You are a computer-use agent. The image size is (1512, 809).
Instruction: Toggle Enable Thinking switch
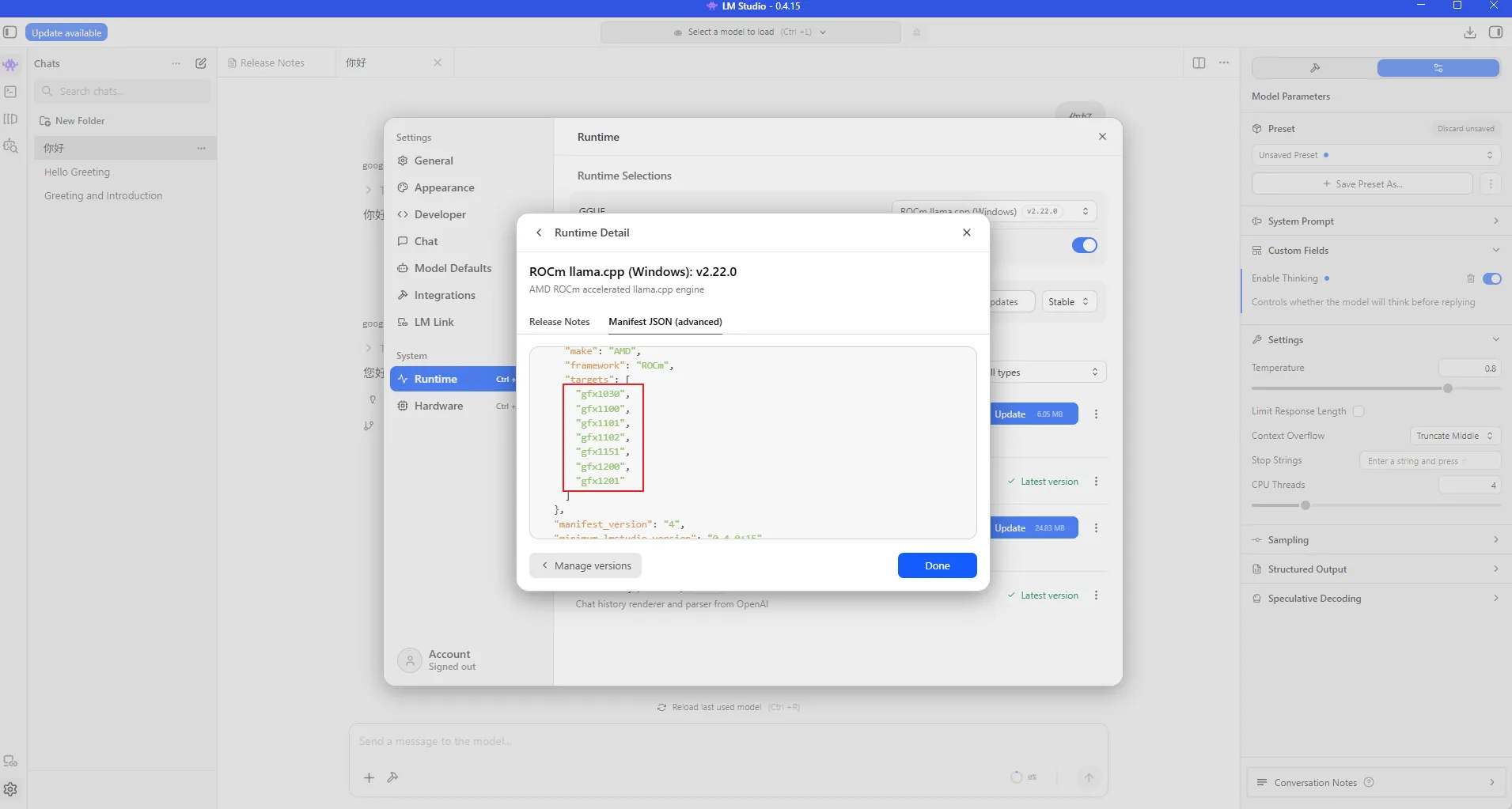pos(1491,278)
